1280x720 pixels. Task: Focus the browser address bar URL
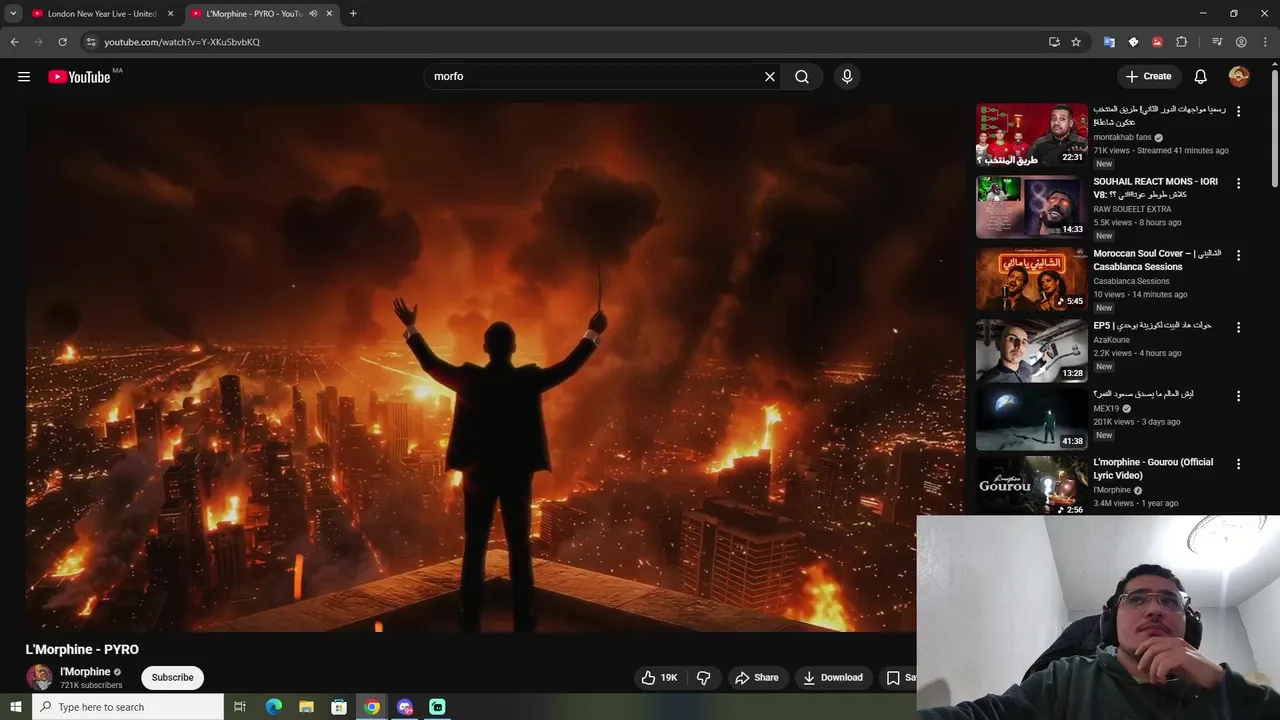pyautogui.click(x=182, y=42)
